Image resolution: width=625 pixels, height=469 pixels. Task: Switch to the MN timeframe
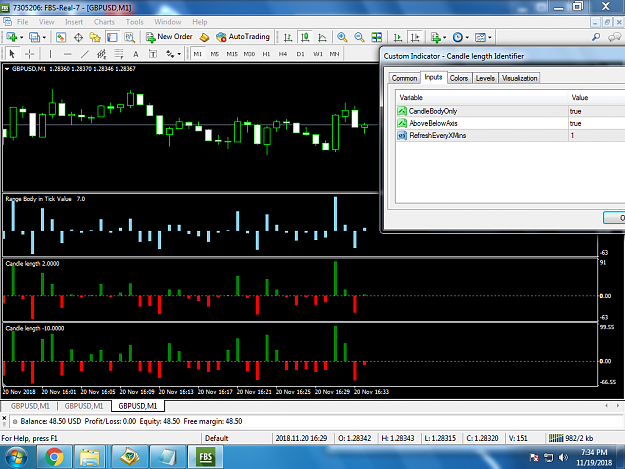click(334, 54)
